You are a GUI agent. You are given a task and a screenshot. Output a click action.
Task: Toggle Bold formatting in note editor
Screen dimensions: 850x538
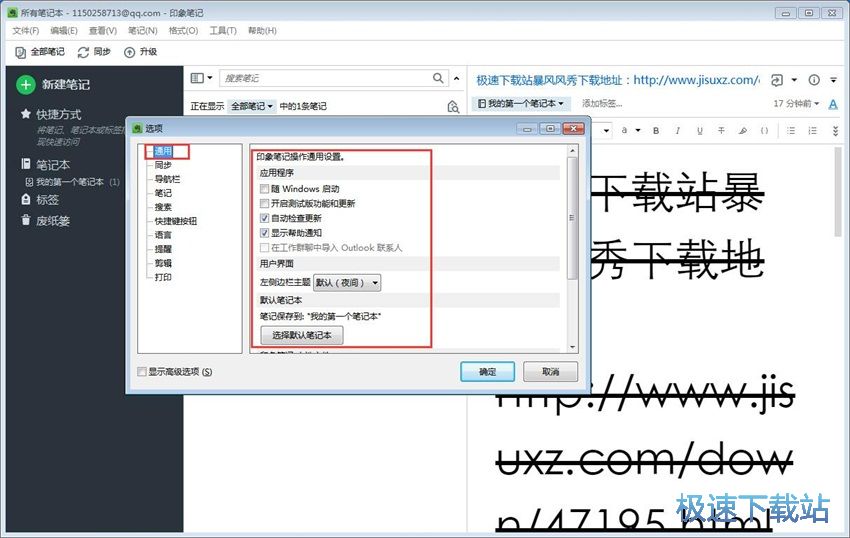pos(656,131)
